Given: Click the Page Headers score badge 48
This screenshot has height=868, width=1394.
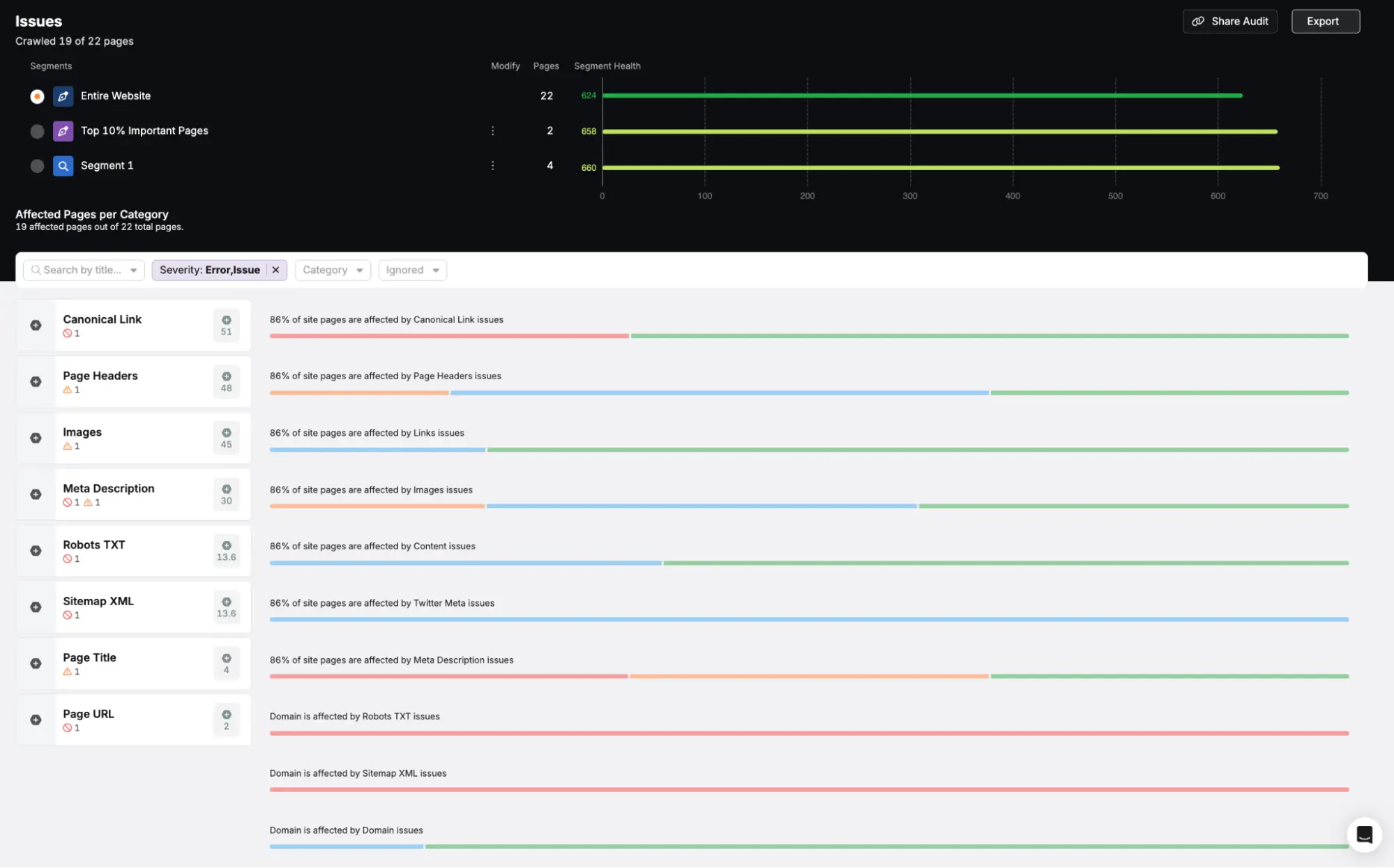Looking at the screenshot, I should (226, 382).
